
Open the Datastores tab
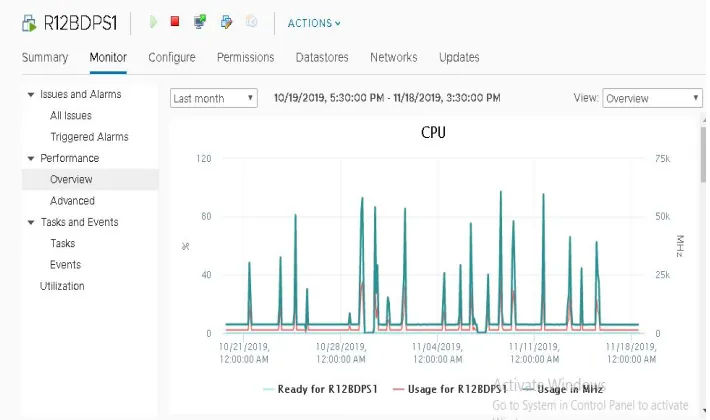[x=322, y=57]
